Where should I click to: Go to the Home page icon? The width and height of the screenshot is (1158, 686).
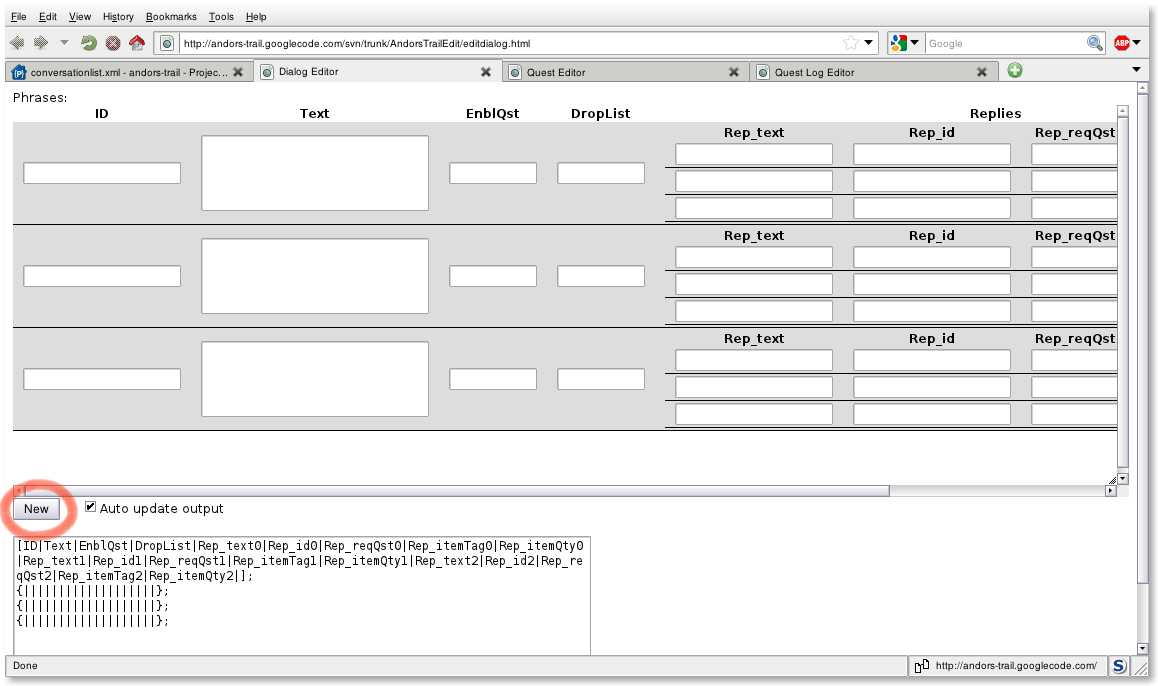pos(136,43)
